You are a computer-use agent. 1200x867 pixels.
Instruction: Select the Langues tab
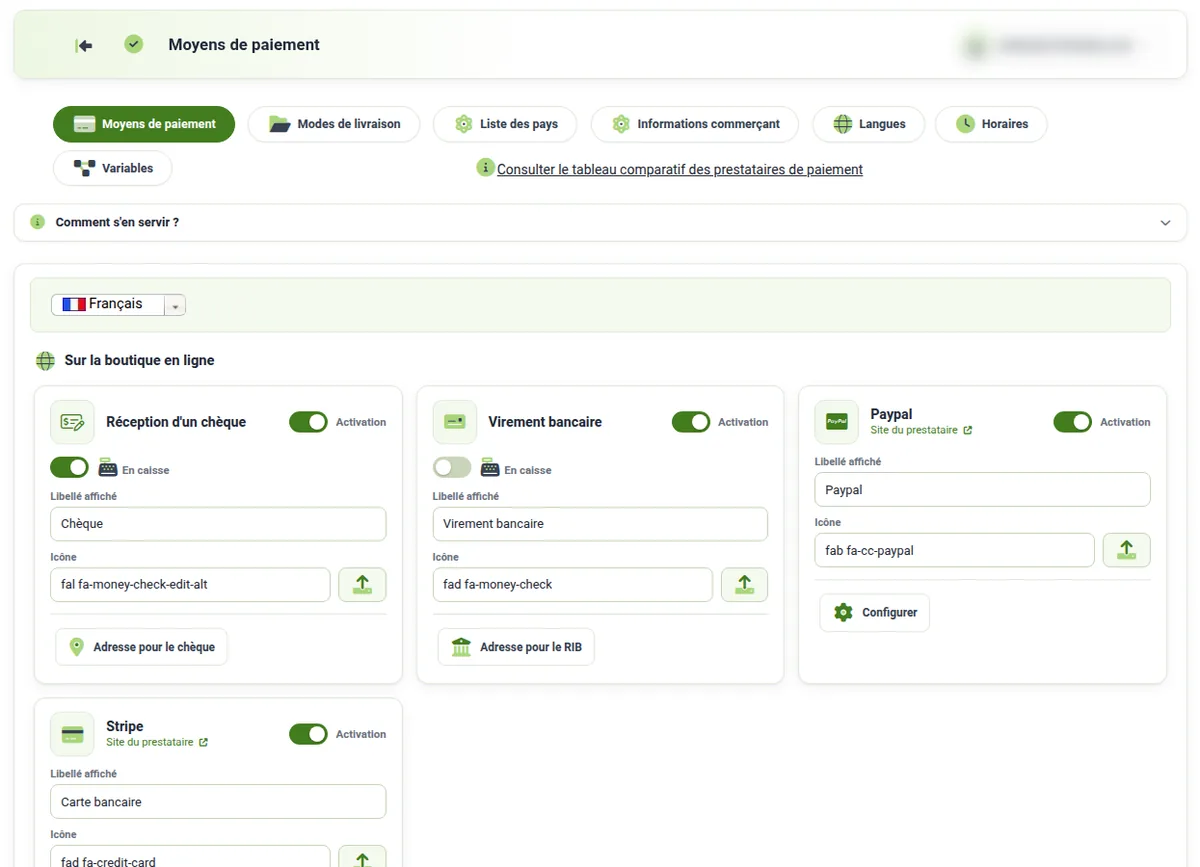point(869,124)
